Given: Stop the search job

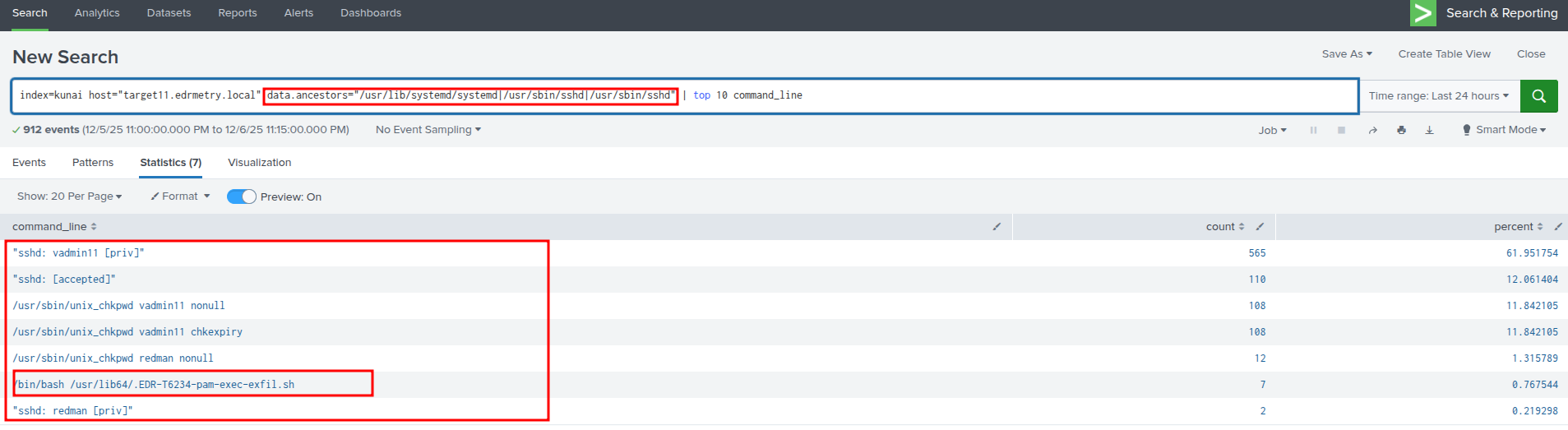Looking at the screenshot, I should (1341, 130).
